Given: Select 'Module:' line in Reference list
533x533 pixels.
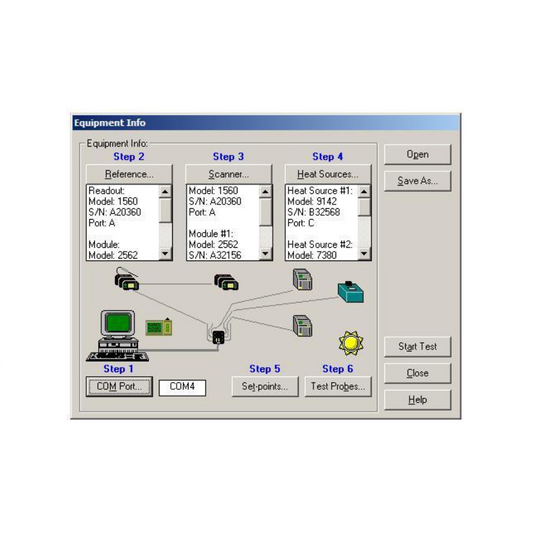Looking at the screenshot, I should pyautogui.click(x=104, y=245).
